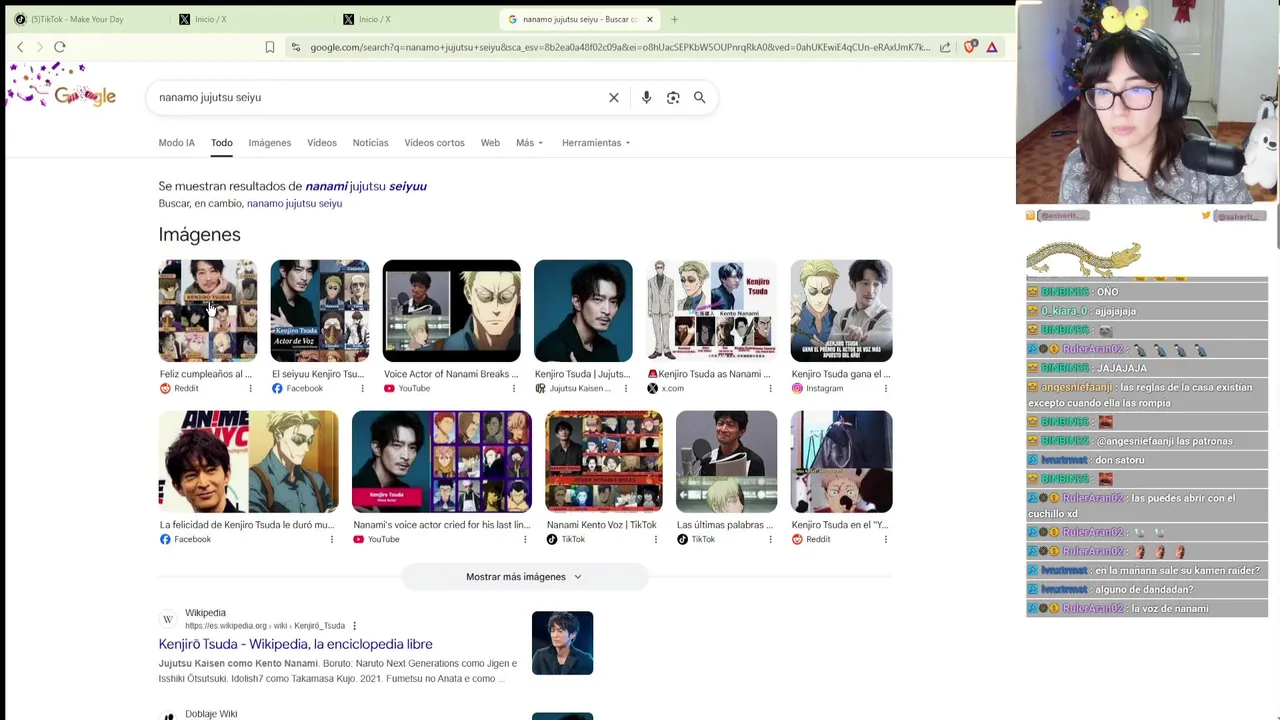Open Wikipedia result side image thumbnail
The height and width of the screenshot is (720, 1280).
[562, 643]
